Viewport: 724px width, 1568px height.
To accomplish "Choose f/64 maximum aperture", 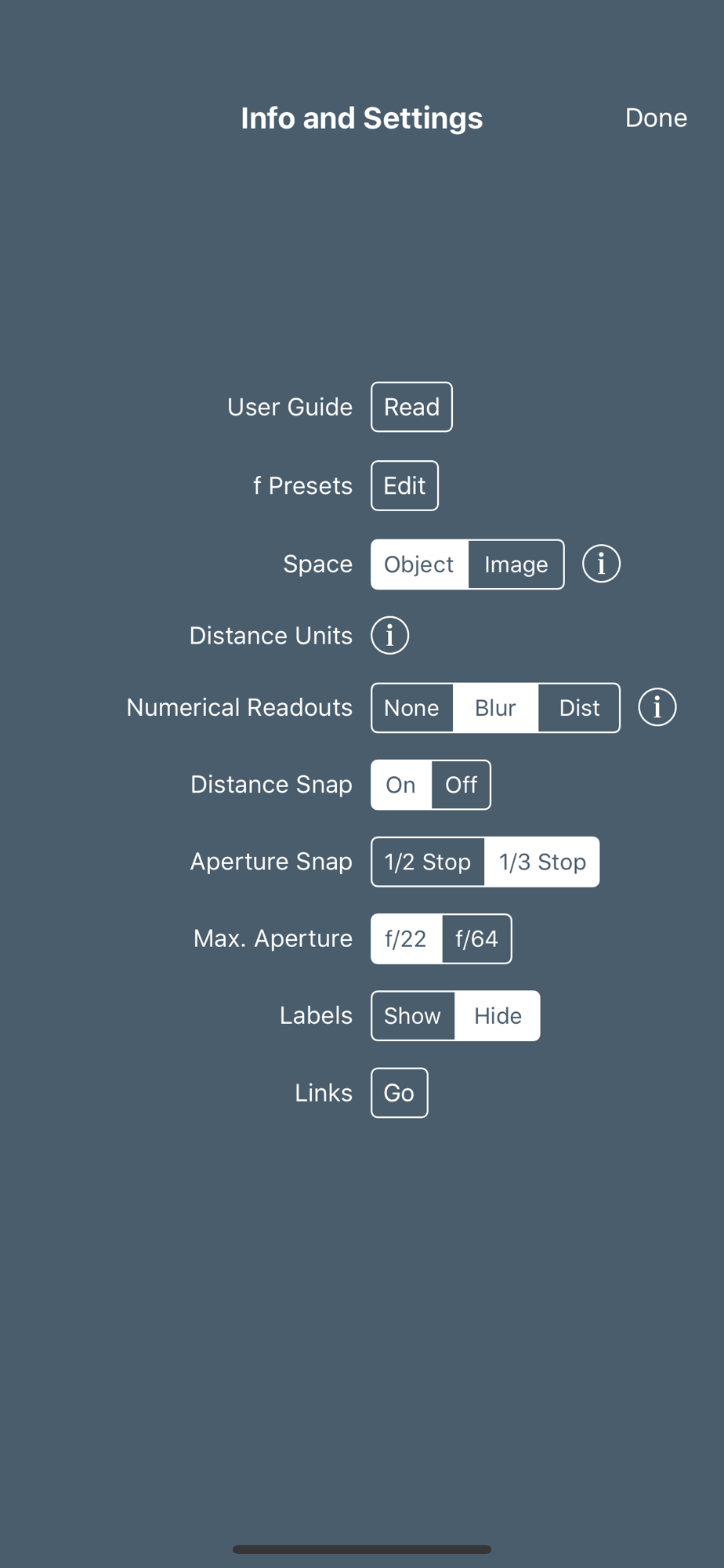I will click(x=476, y=938).
